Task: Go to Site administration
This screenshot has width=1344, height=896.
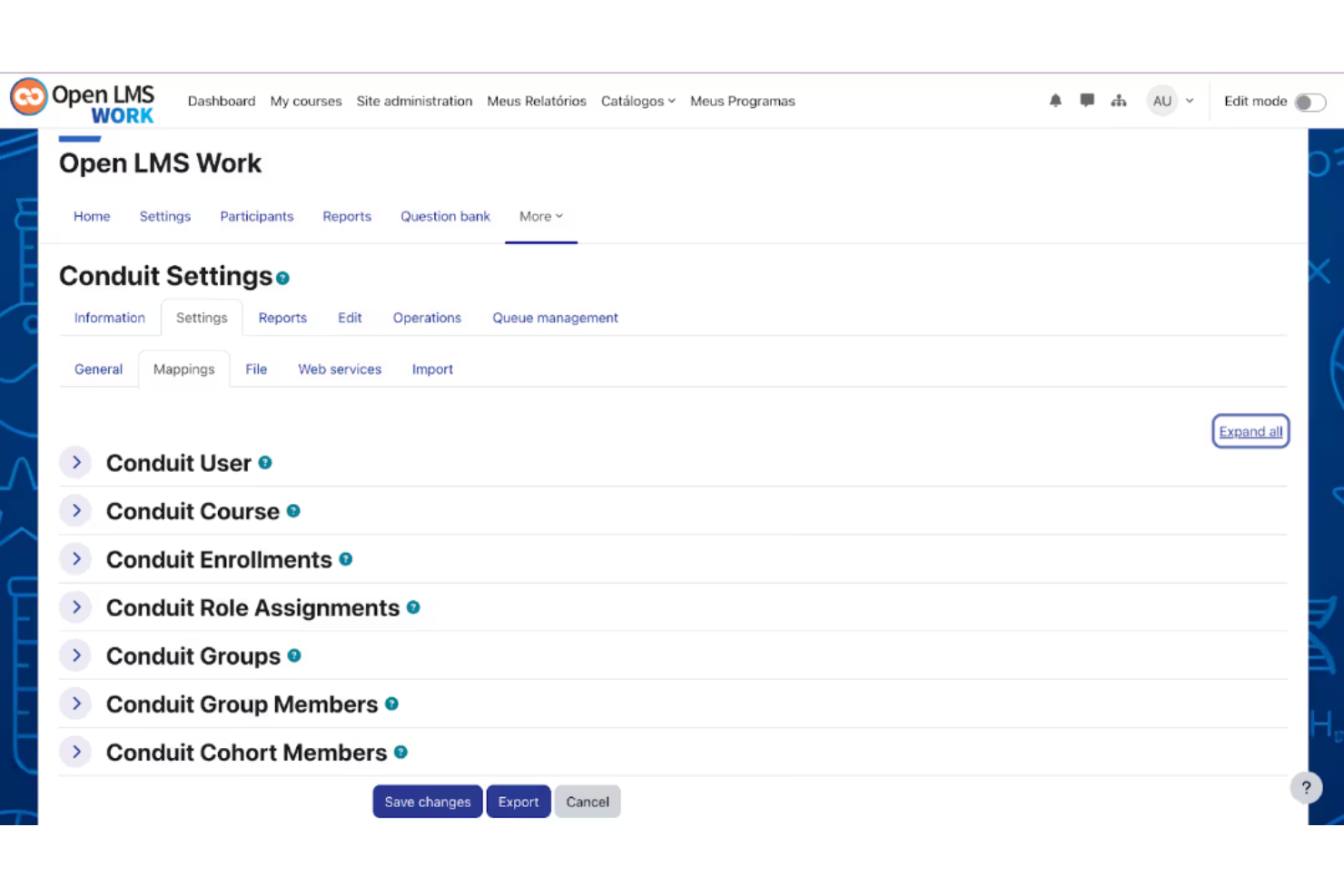Action: pyautogui.click(x=414, y=101)
